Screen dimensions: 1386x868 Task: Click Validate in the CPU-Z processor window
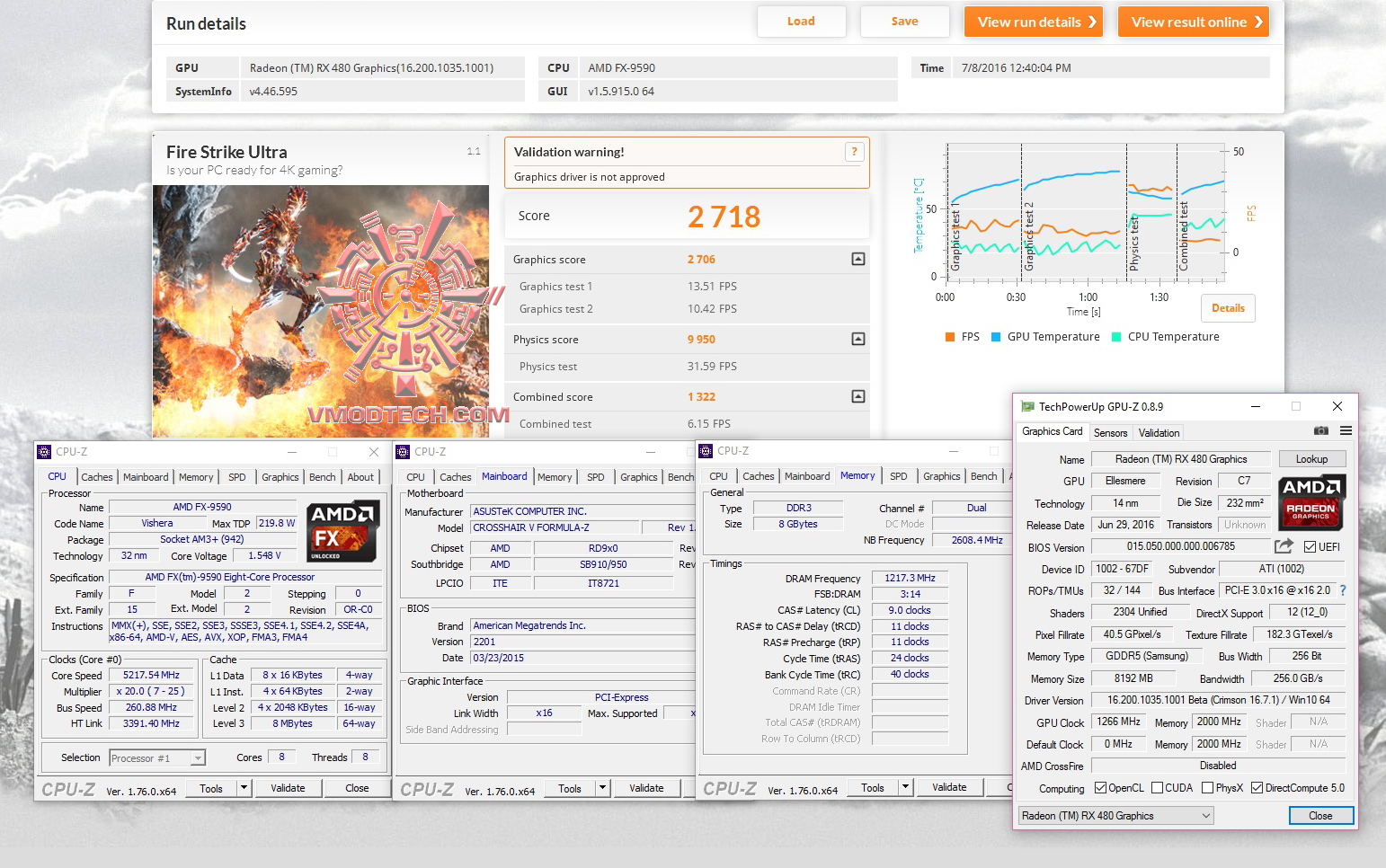(x=288, y=788)
